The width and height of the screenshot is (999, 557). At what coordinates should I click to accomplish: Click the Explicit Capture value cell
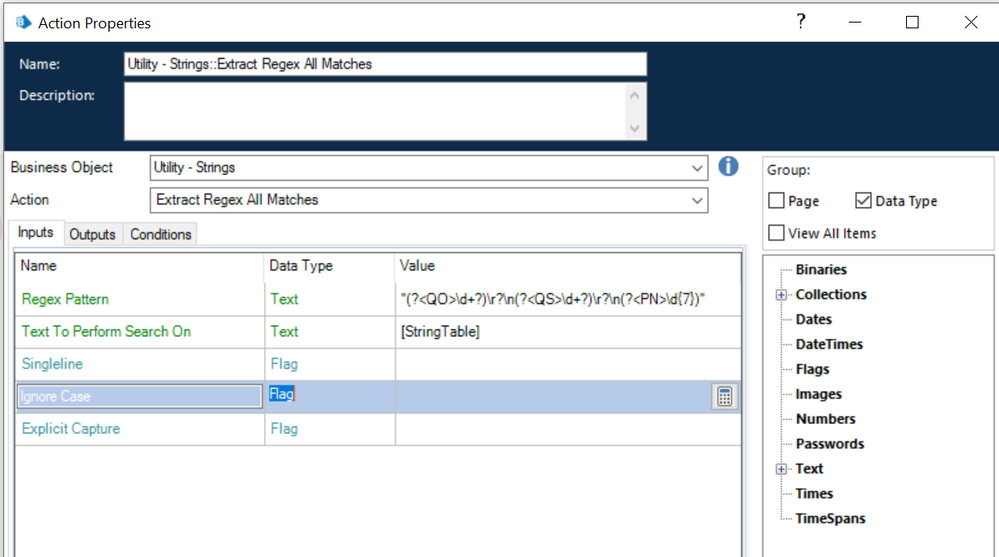[x=568, y=429]
